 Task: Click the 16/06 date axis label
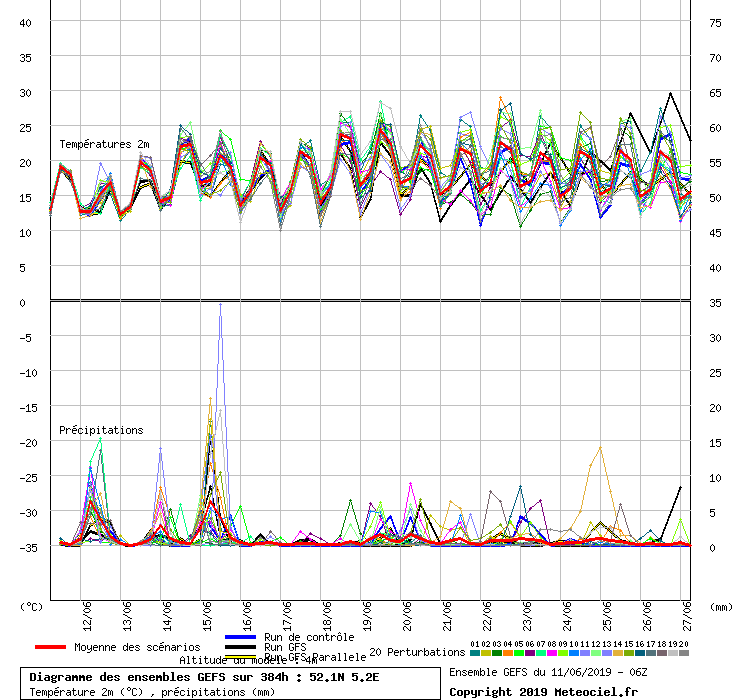(x=247, y=616)
